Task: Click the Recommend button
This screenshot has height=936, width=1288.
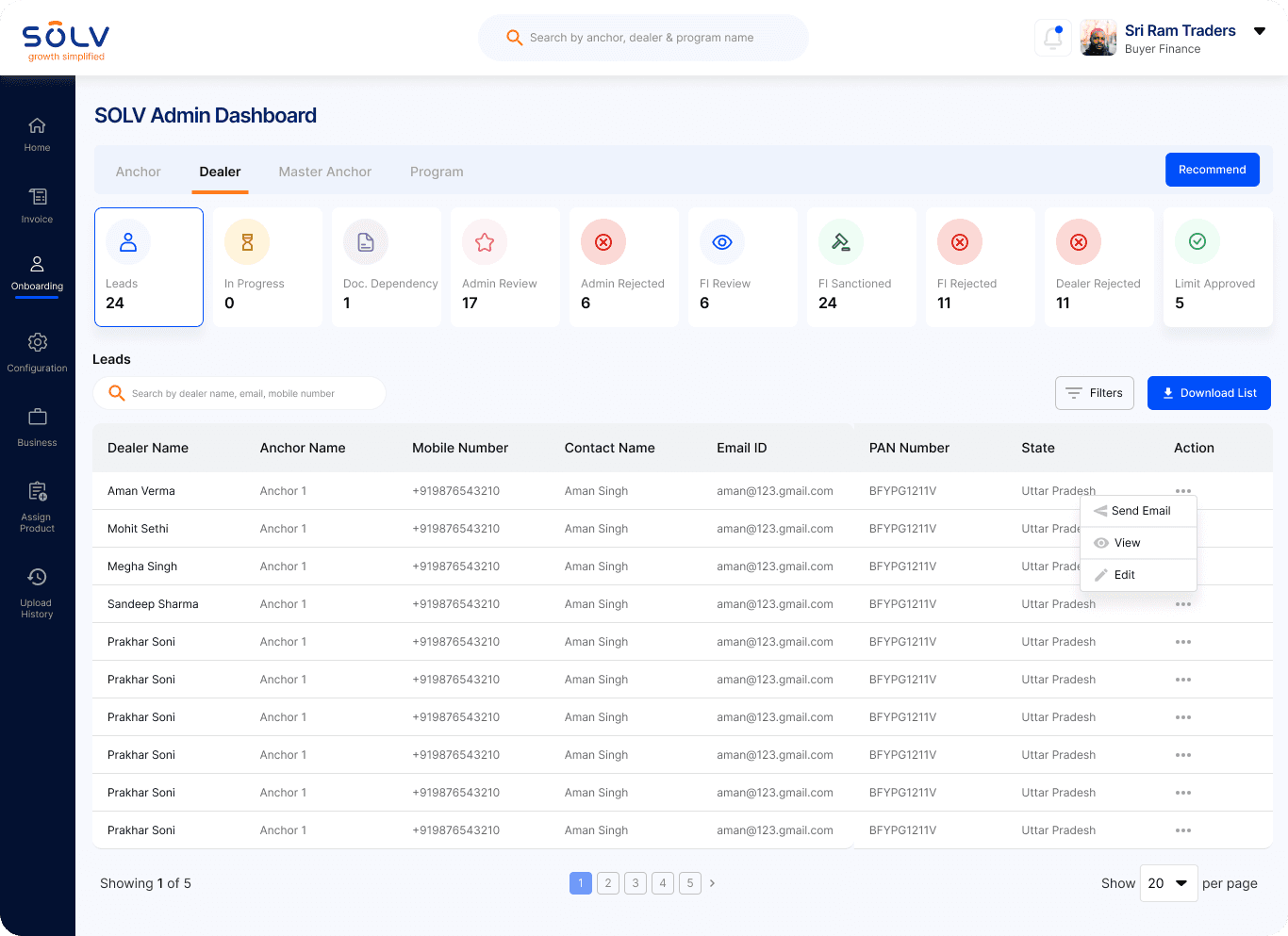Action: pos(1213,170)
